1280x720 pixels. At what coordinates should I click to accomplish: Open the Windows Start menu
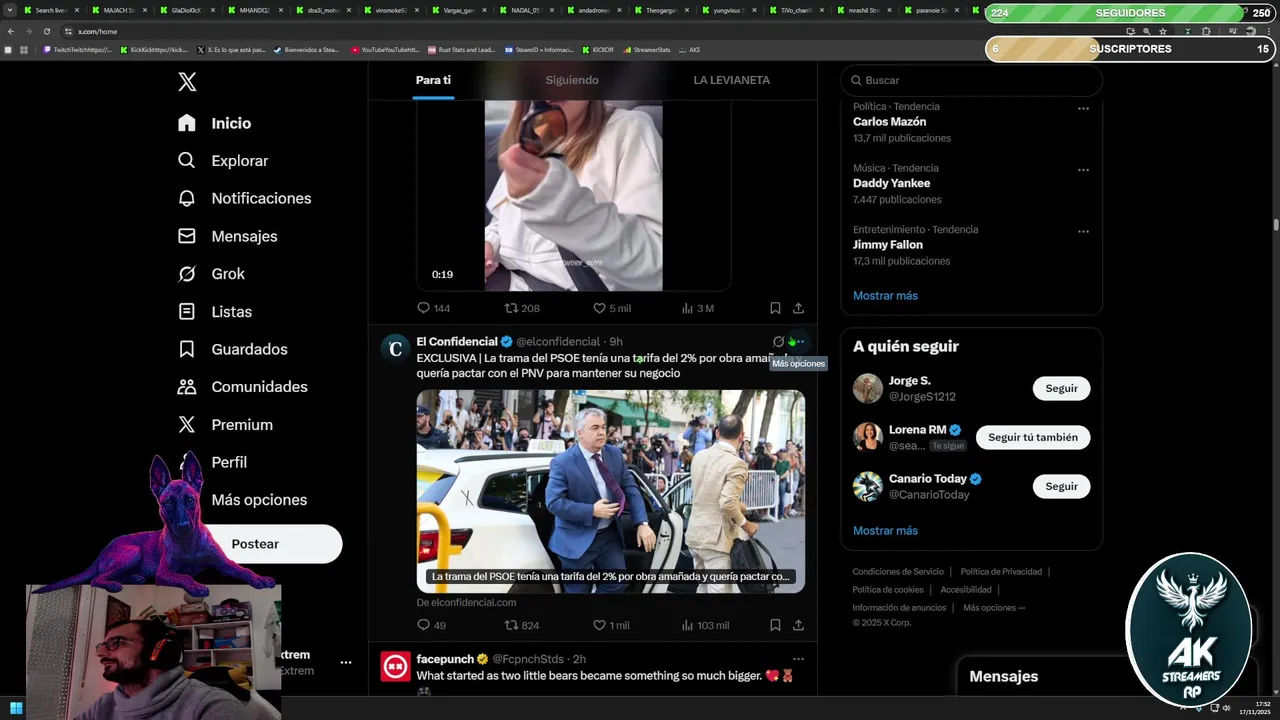coord(16,708)
